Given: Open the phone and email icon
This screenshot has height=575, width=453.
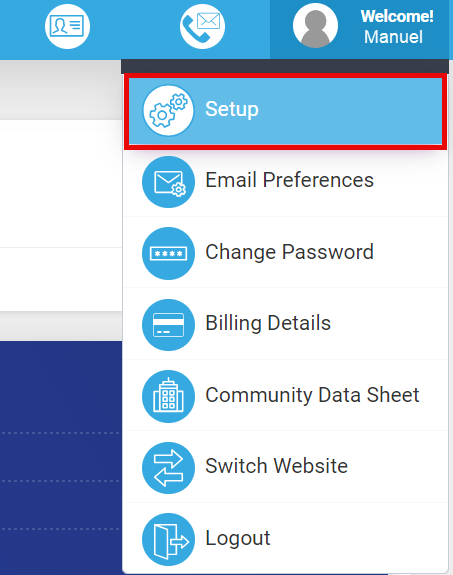Looking at the screenshot, I should (x=202, y=26).
